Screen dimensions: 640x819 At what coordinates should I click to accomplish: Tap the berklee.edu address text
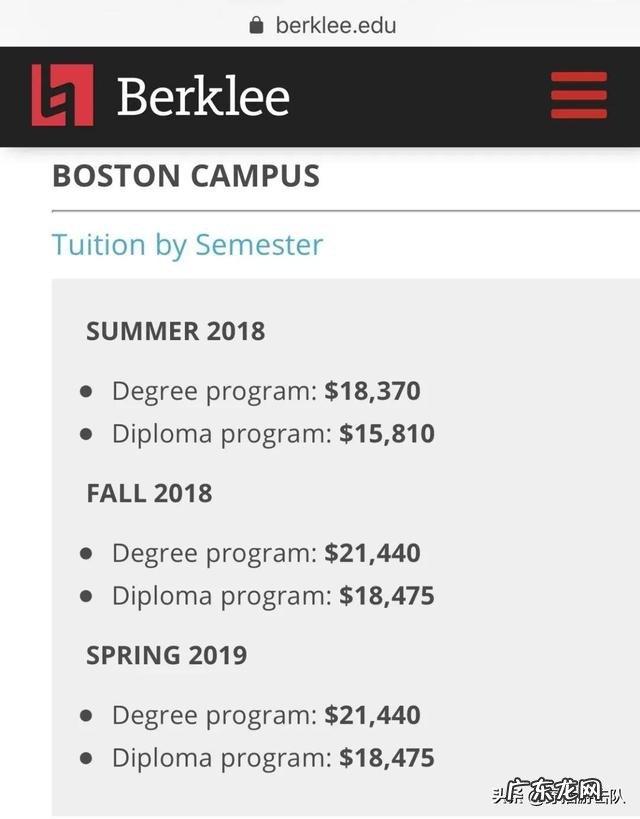coord(336,25)
